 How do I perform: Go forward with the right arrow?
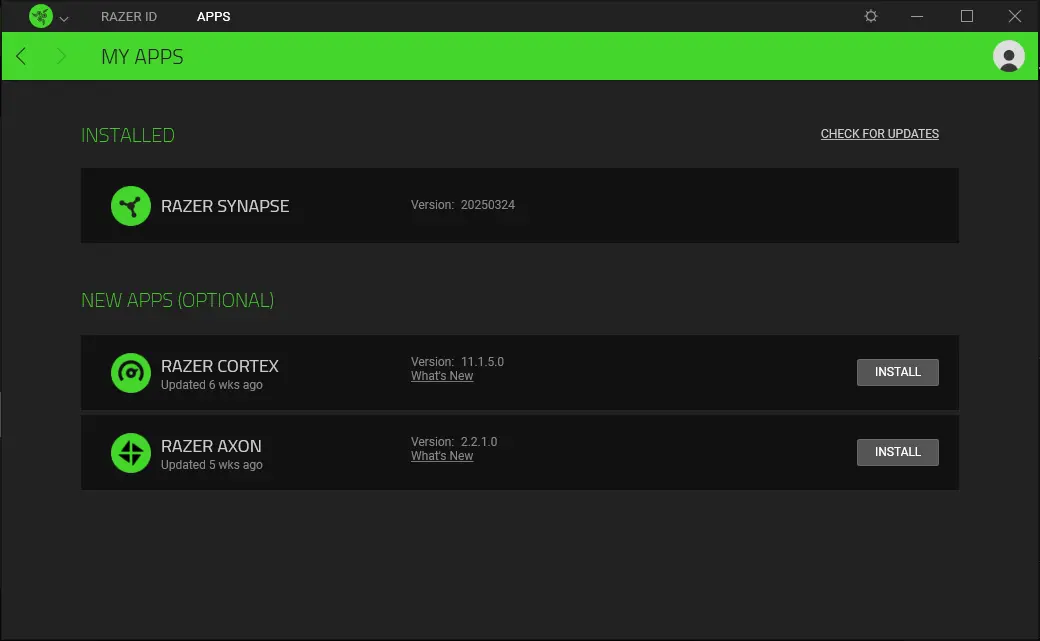61,56
